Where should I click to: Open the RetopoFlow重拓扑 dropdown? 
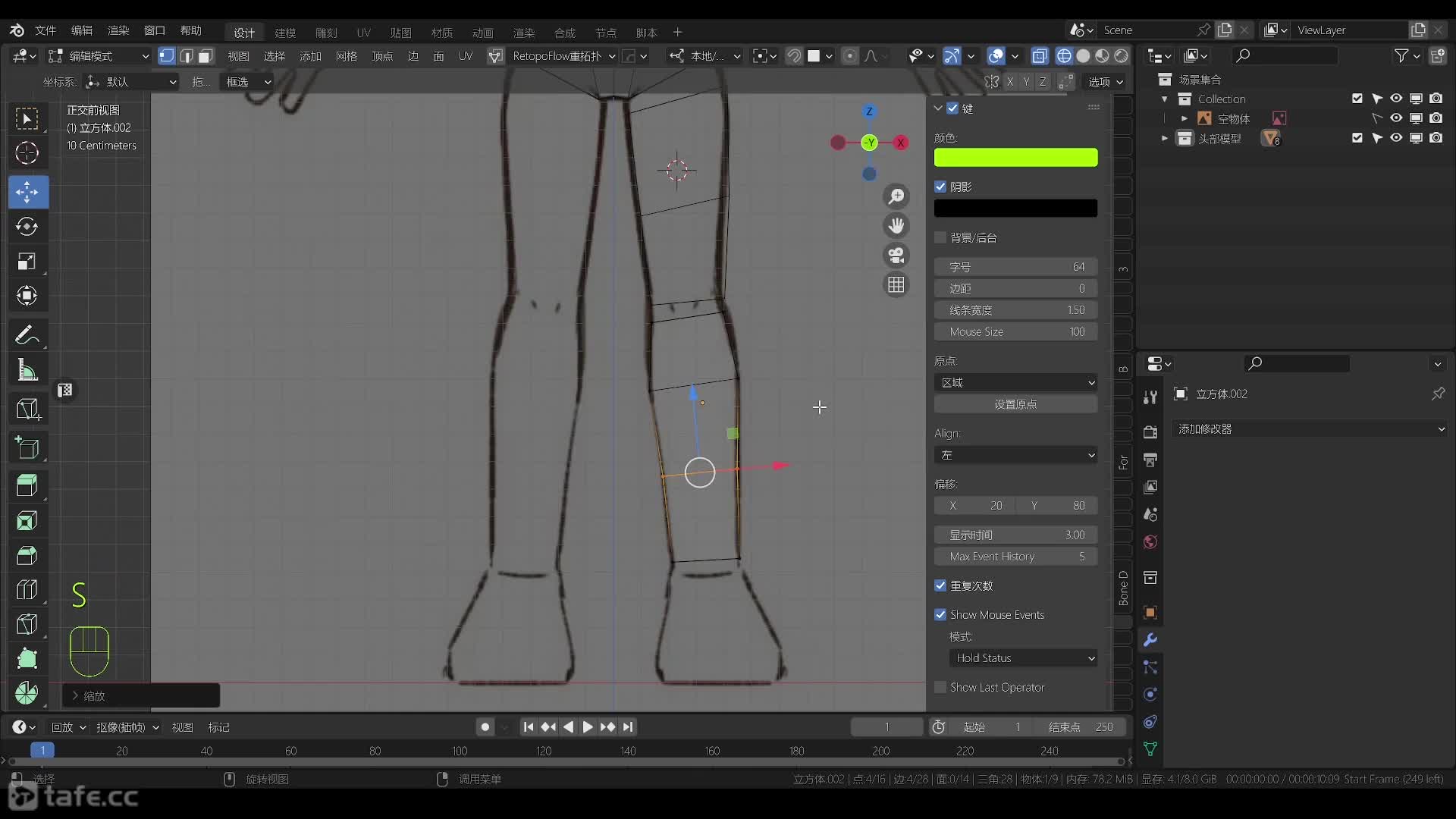tap(563, 56)
